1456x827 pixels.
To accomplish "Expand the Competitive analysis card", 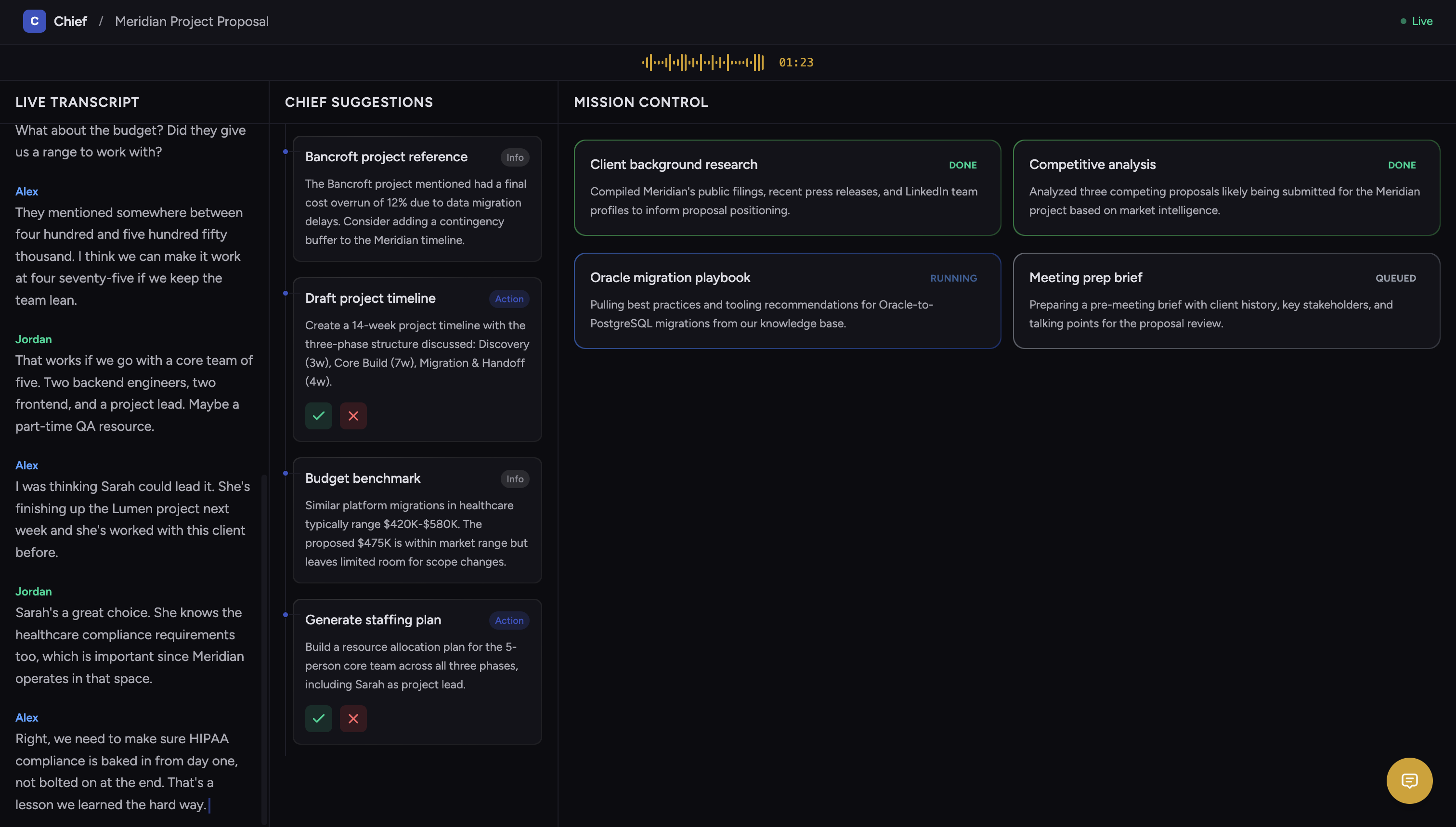I will click(x=1226, y=188).
